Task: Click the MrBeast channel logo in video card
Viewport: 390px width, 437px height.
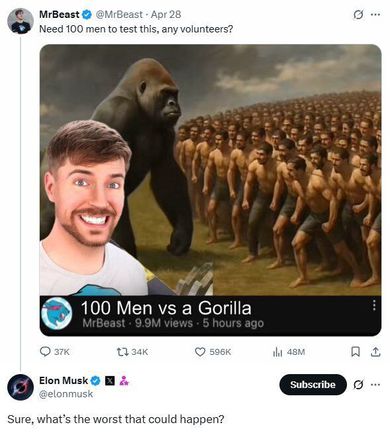Action: coord(57,314)
